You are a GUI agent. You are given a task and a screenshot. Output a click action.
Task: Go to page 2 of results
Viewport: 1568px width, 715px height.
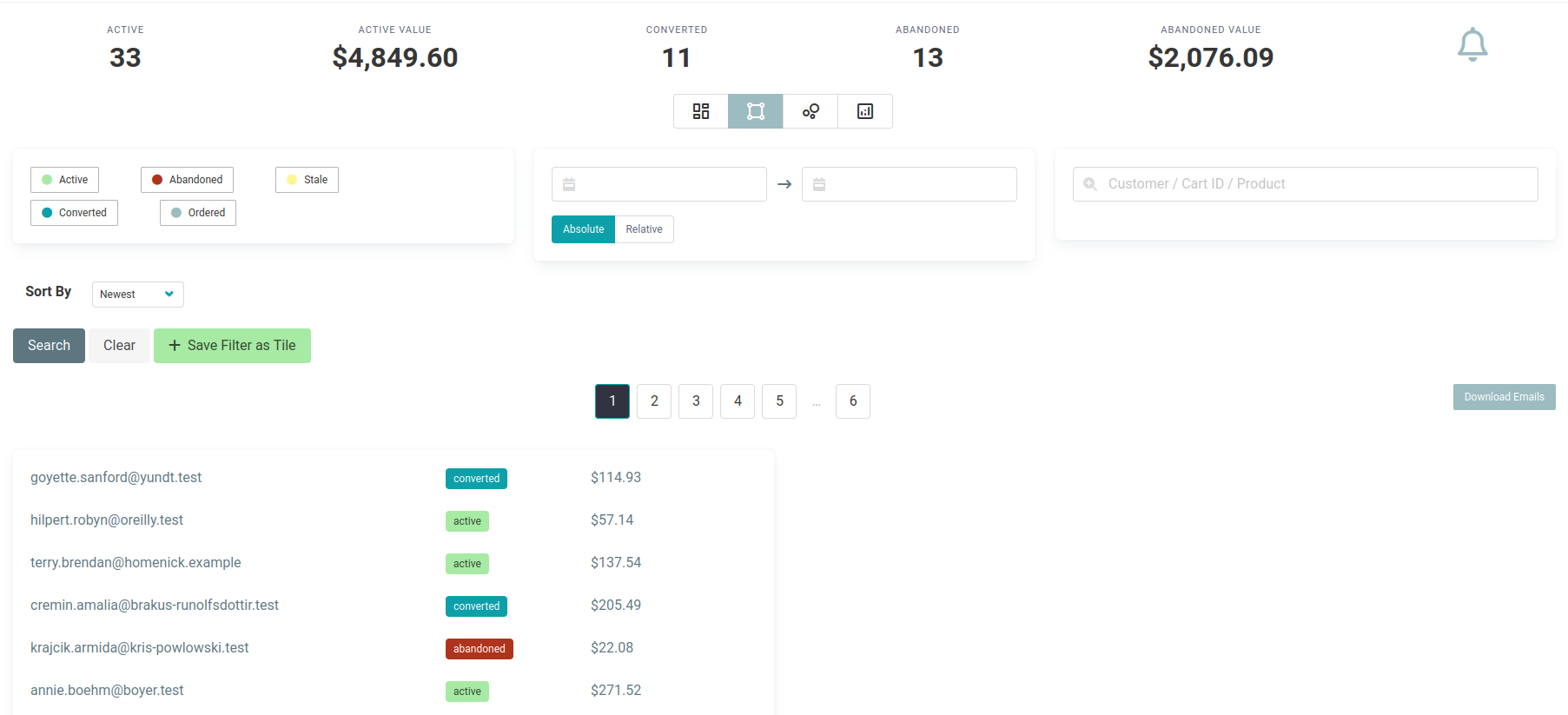654,401
